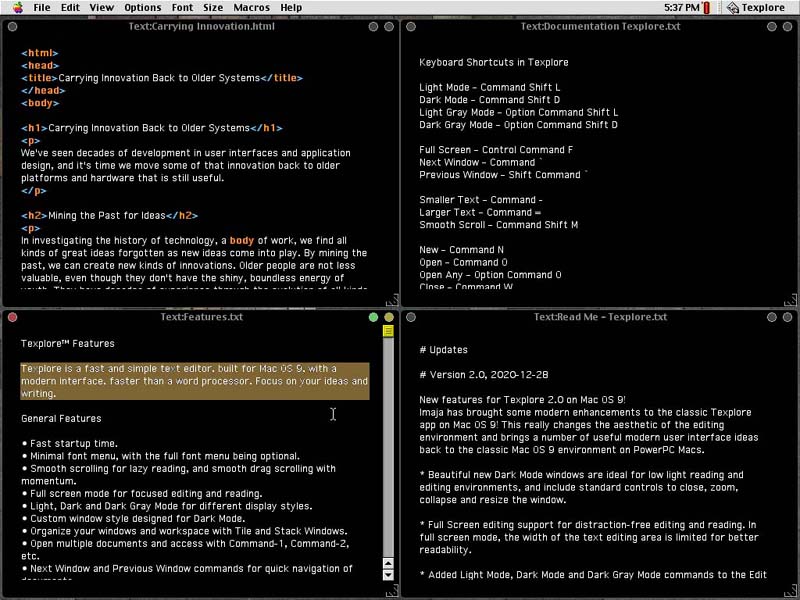Open the Font menu
800x600 pixels.
pos(182,8)
